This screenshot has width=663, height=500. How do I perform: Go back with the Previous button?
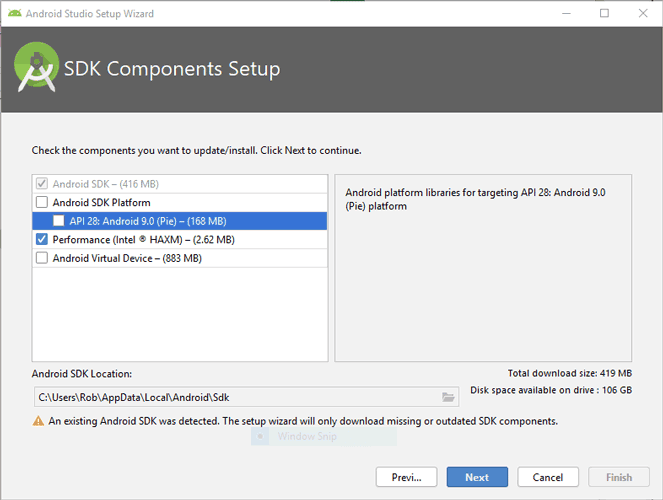tap(406, 477)
